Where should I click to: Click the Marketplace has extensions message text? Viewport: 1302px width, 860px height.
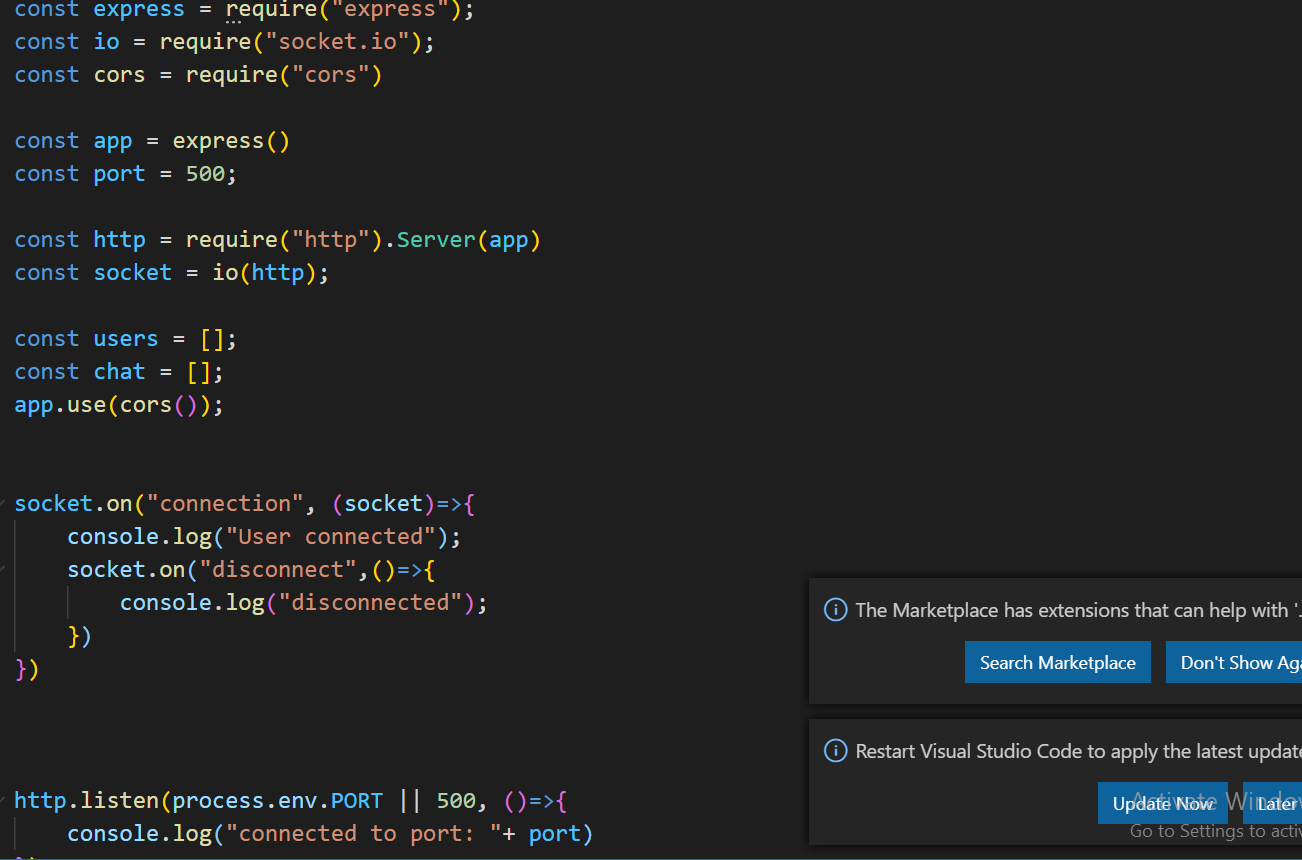pyautogui.click(x=1078, y=610)
